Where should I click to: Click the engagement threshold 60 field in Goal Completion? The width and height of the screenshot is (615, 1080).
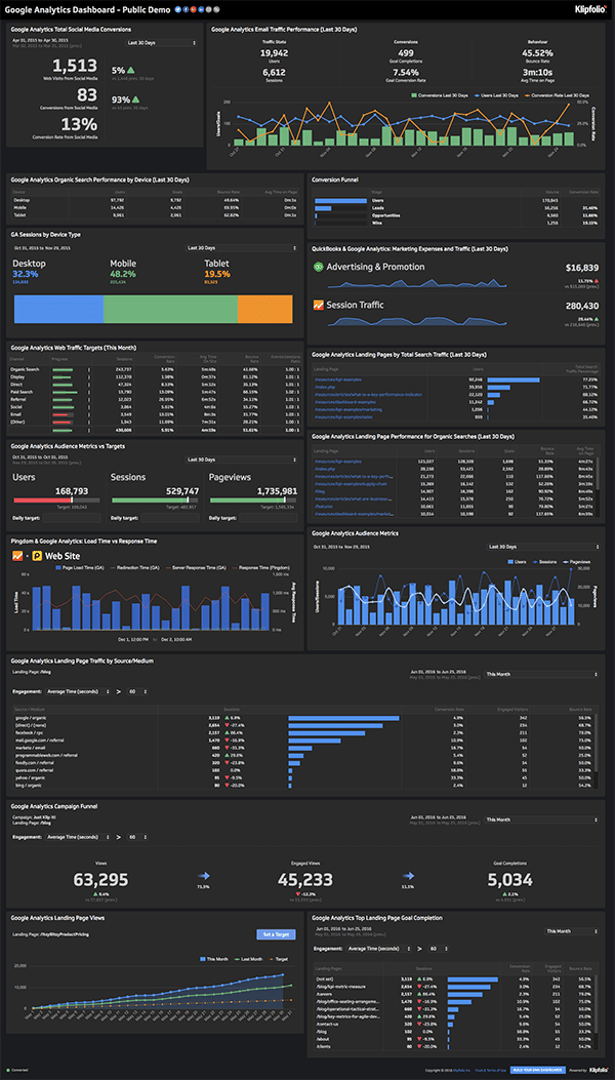coord(435,948)
